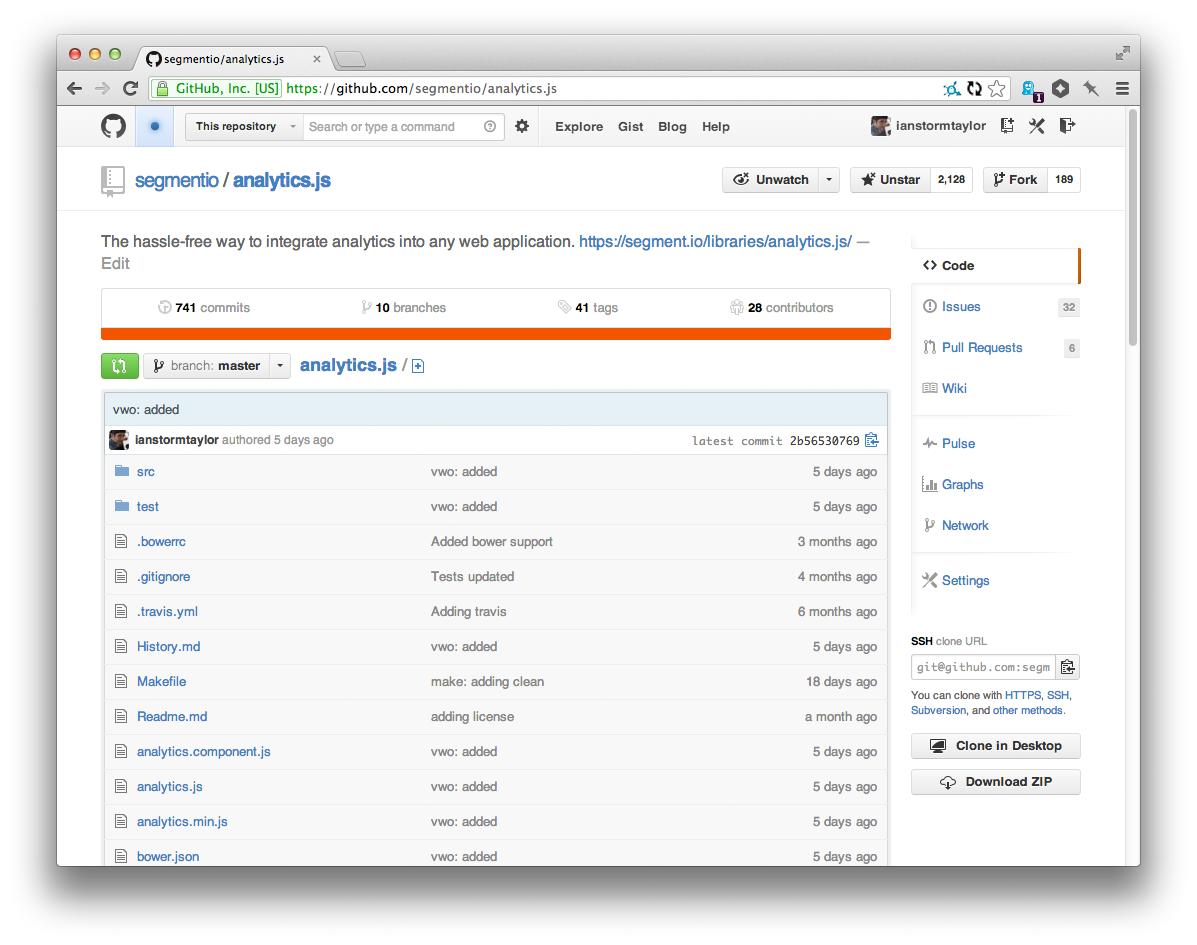Click search help question mark icon
Viewport: 1197px width, 945px height.
[x=490, y=127]
